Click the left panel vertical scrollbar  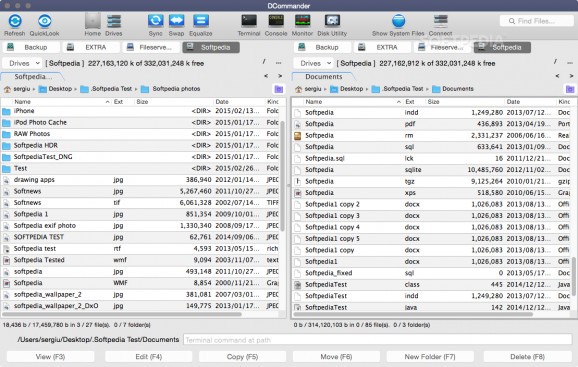point(283,176)
